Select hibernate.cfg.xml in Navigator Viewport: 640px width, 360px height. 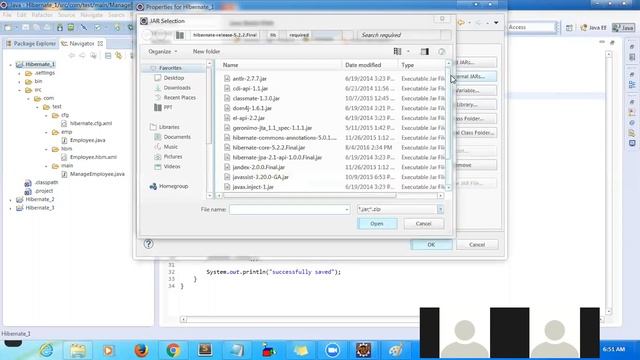click(x=87, y=123)
